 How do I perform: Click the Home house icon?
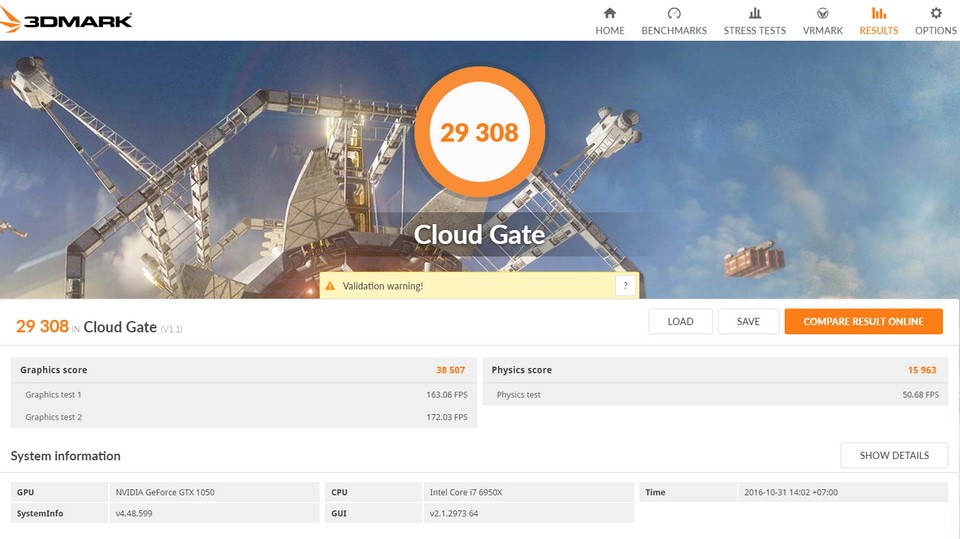point(609,13)
